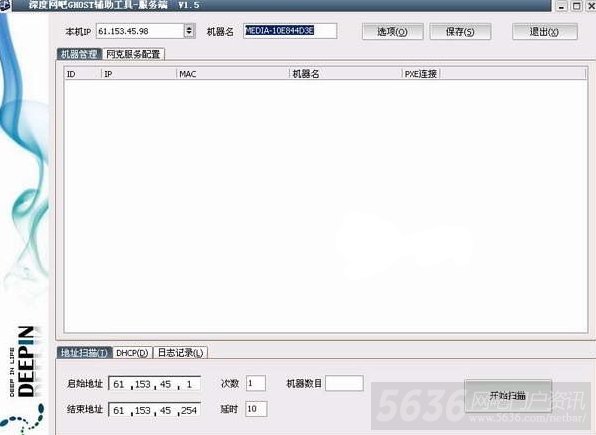
Task: Open the DHCP(D) tab
Action: (132, 353)
